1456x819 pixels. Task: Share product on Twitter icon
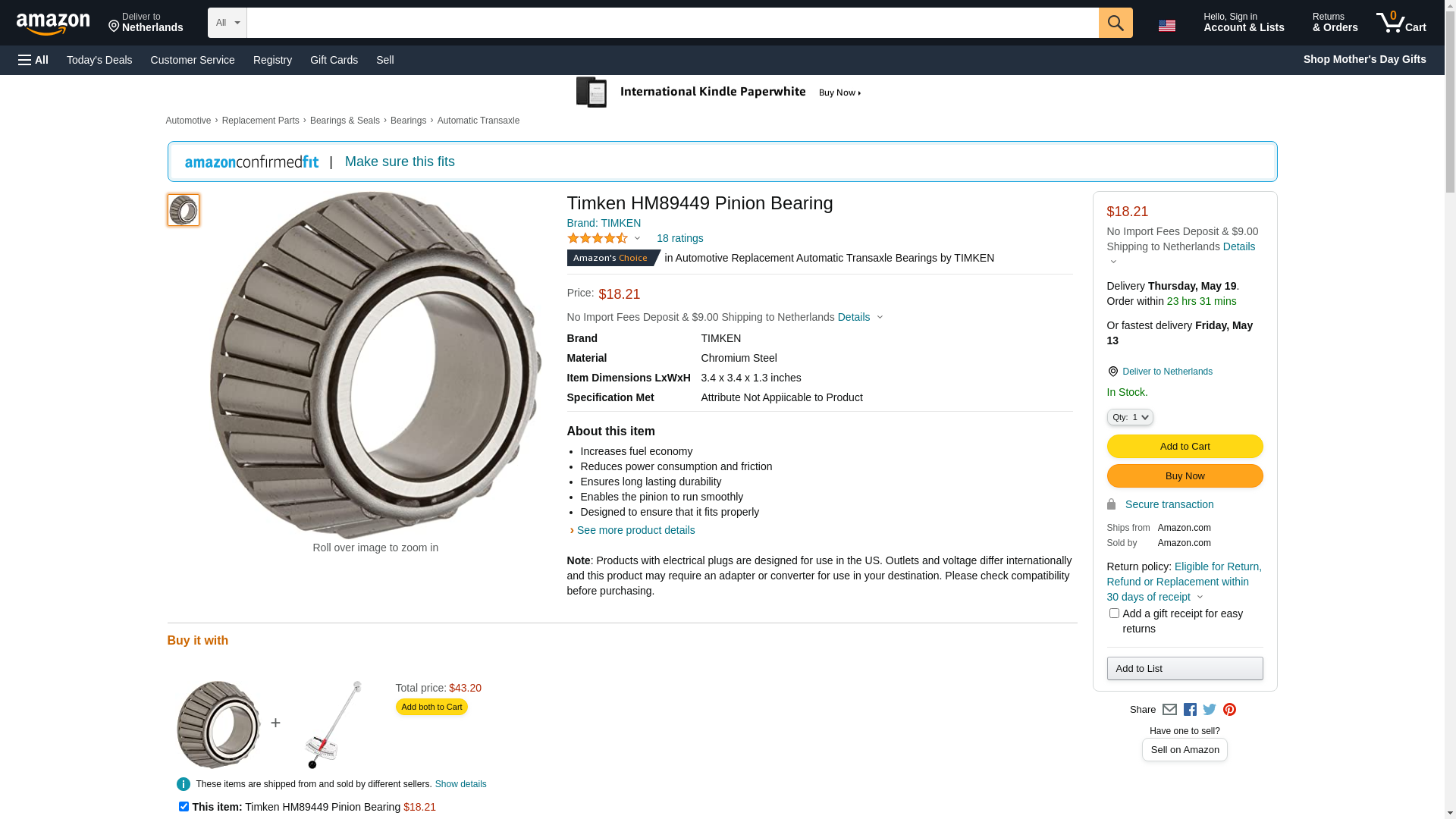(1210, 710)
